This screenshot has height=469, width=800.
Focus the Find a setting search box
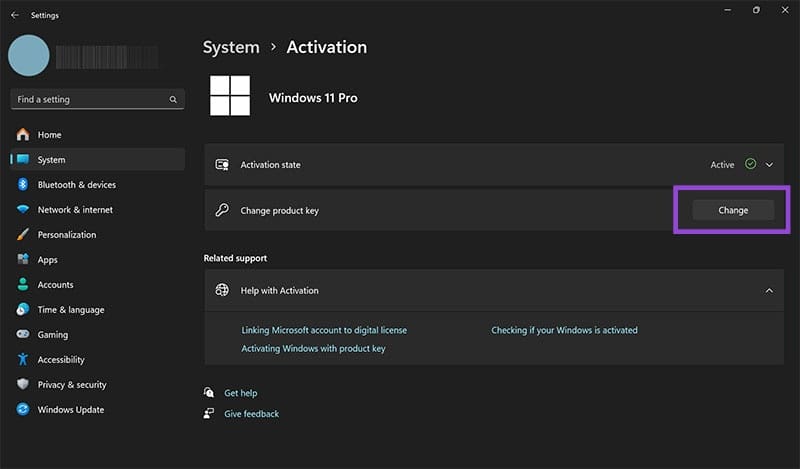(97, 100)
